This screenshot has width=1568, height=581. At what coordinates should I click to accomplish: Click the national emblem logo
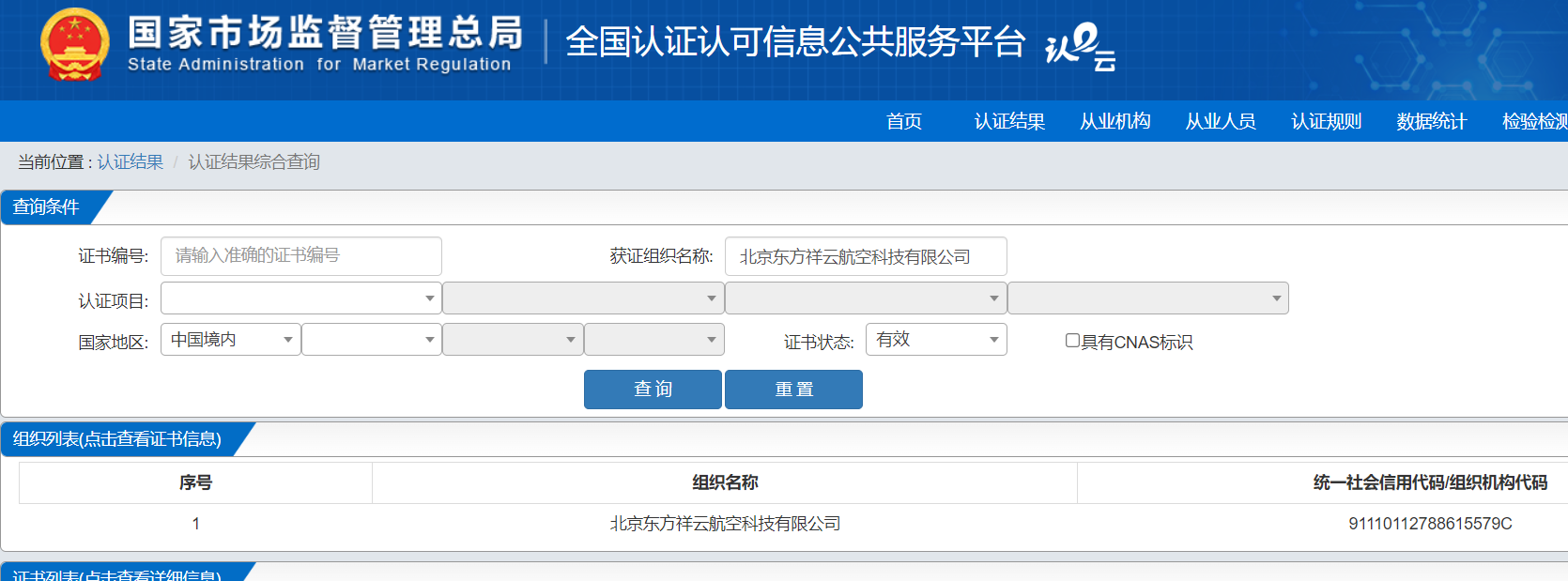[75, 45]
